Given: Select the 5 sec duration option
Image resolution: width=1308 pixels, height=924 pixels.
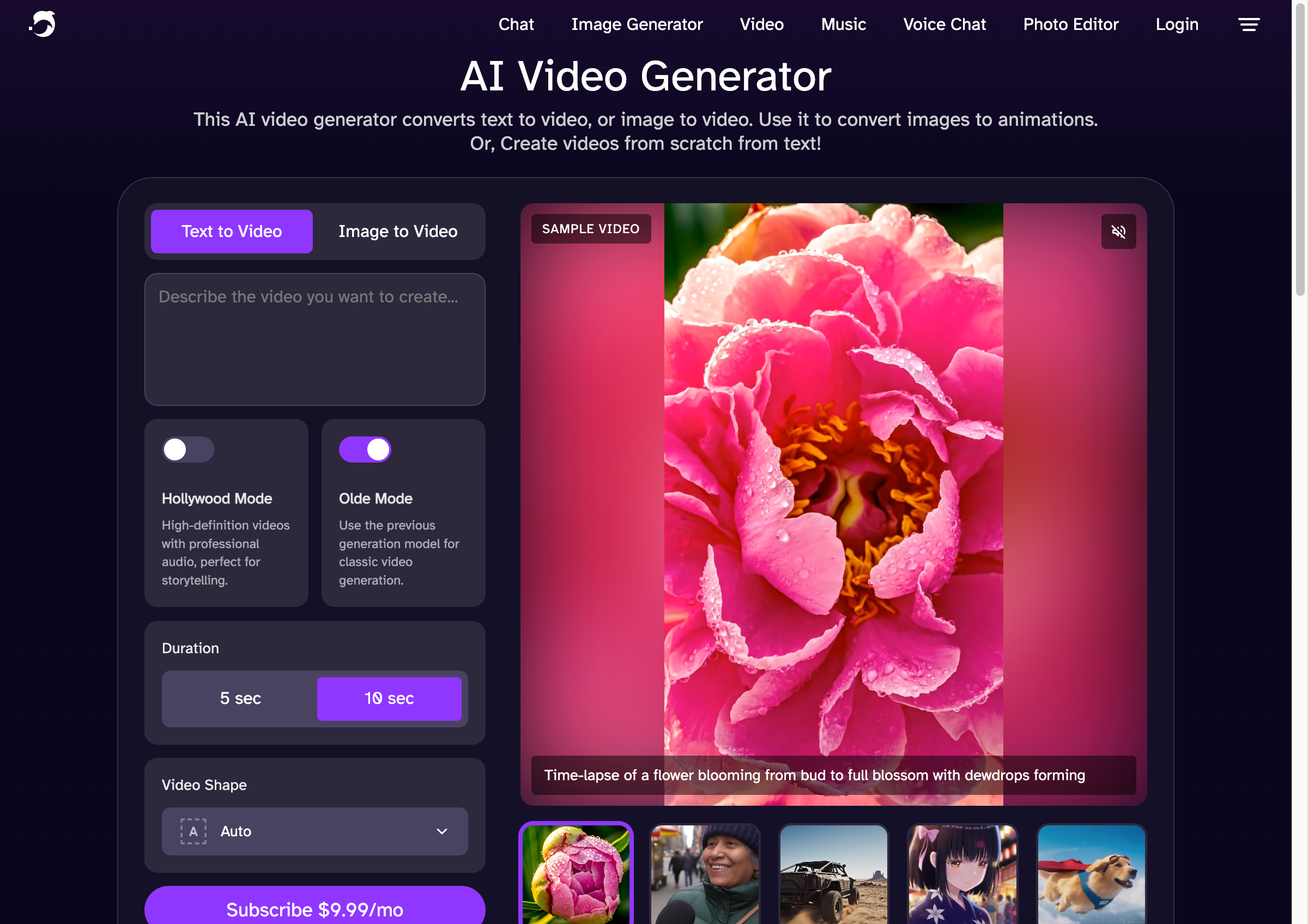Looking at the screenshot, I should coord(240,698).
